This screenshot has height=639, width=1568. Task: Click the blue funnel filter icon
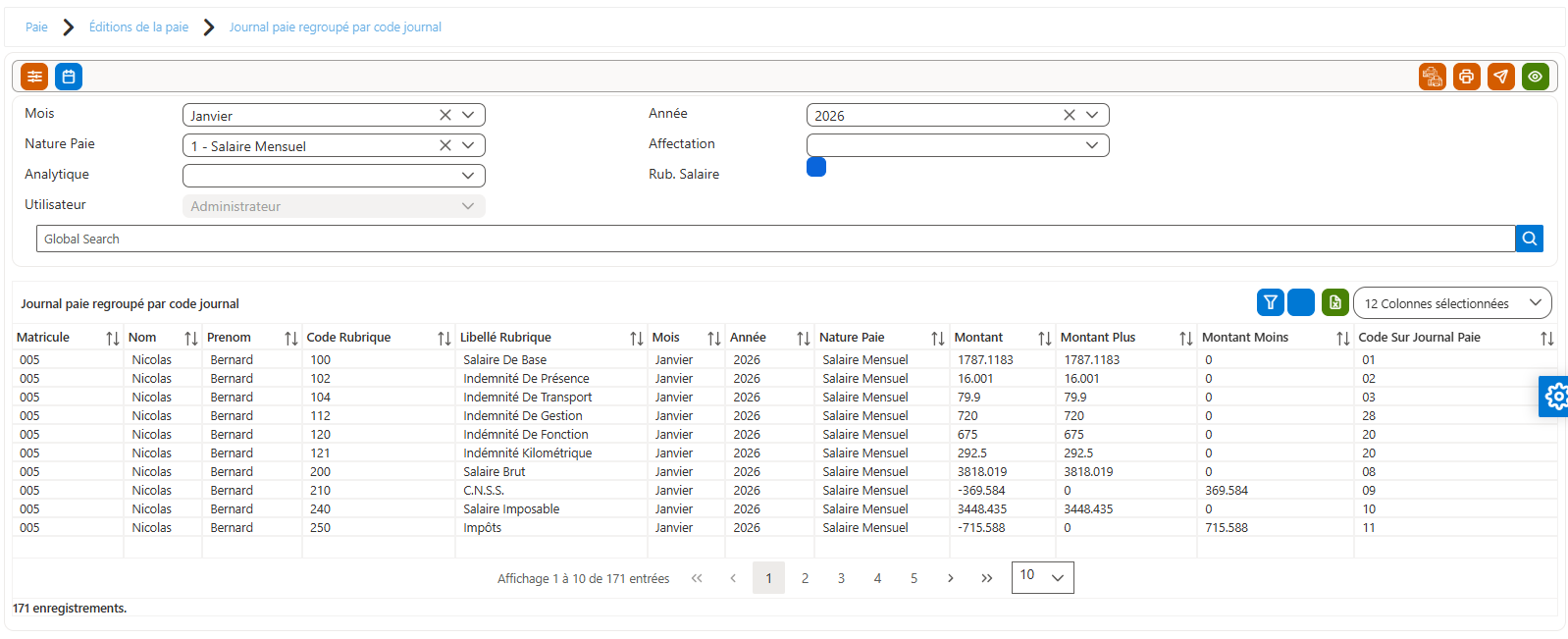click(1271, 302)
